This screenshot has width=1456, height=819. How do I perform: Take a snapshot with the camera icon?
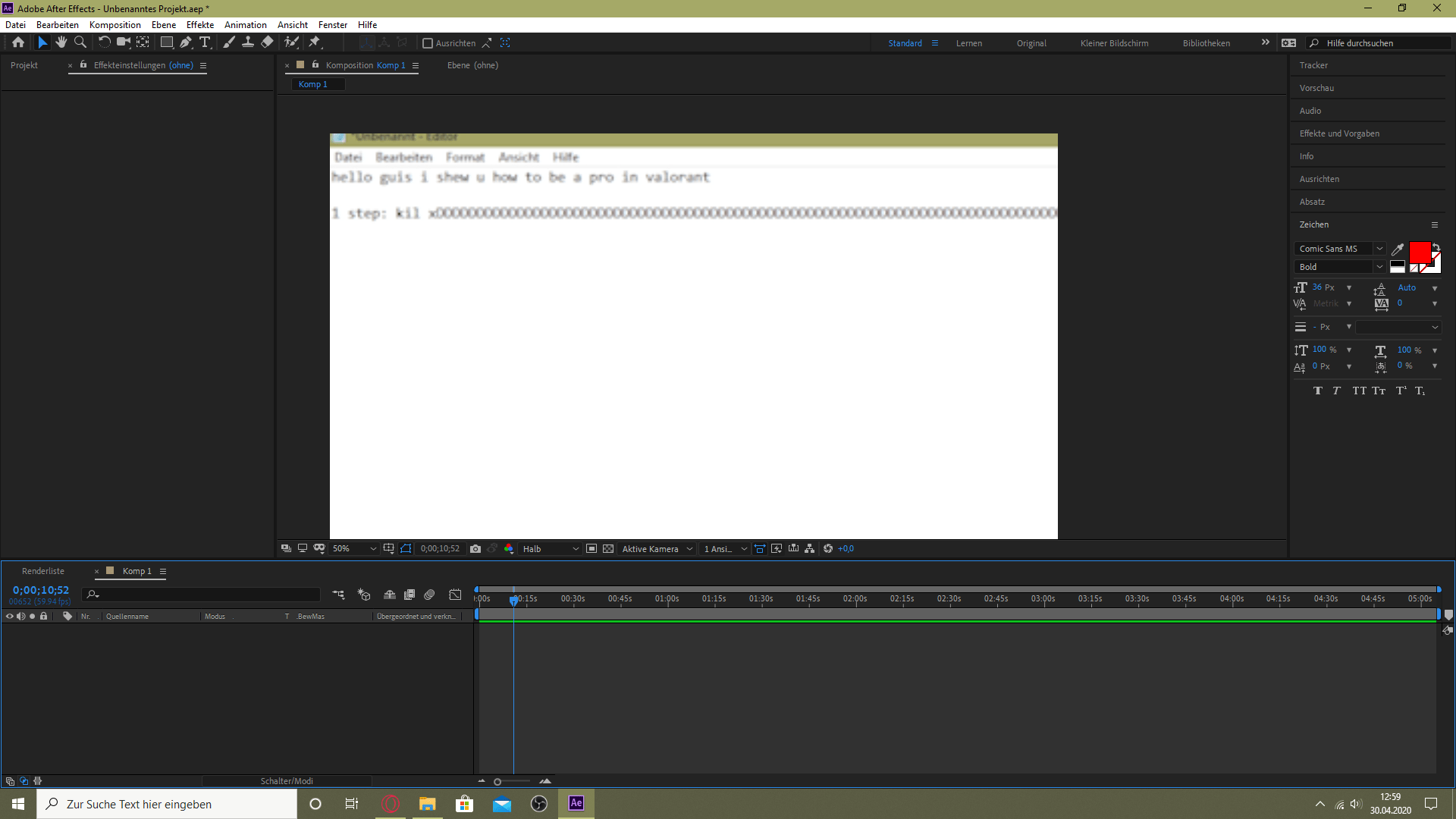pos(475,548)
